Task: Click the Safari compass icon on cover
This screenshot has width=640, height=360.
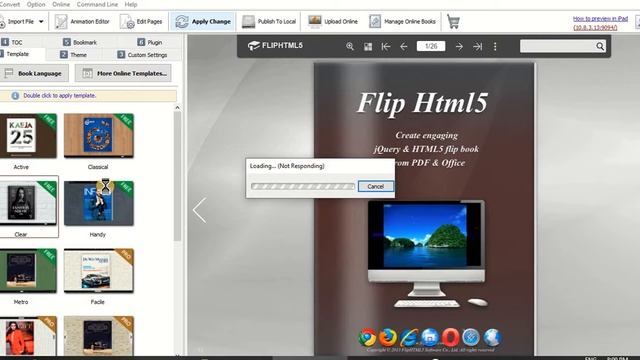Action: [x=471, y=338]
